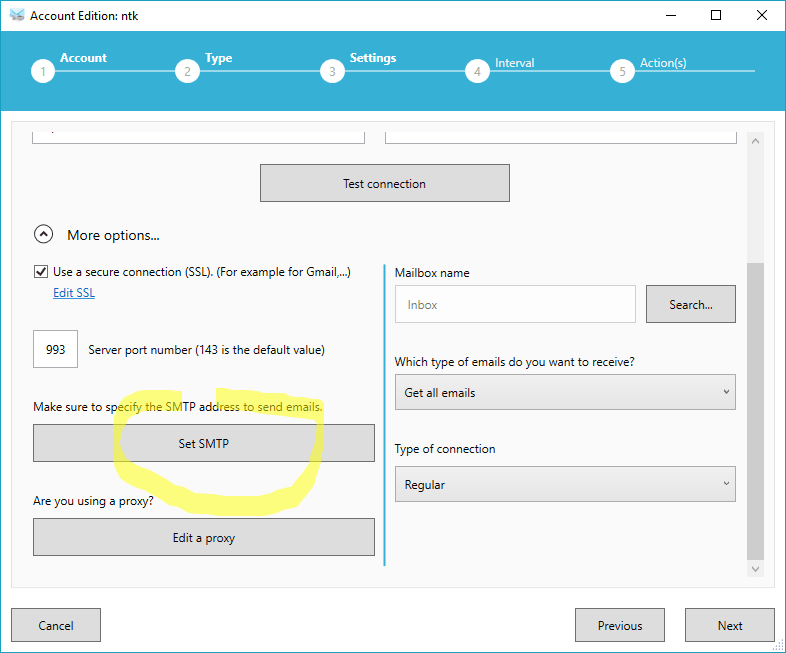Click Search next to the mailbox name
Image resolution: width=786 pixels, height=653 pixels.
click(690, 304)
